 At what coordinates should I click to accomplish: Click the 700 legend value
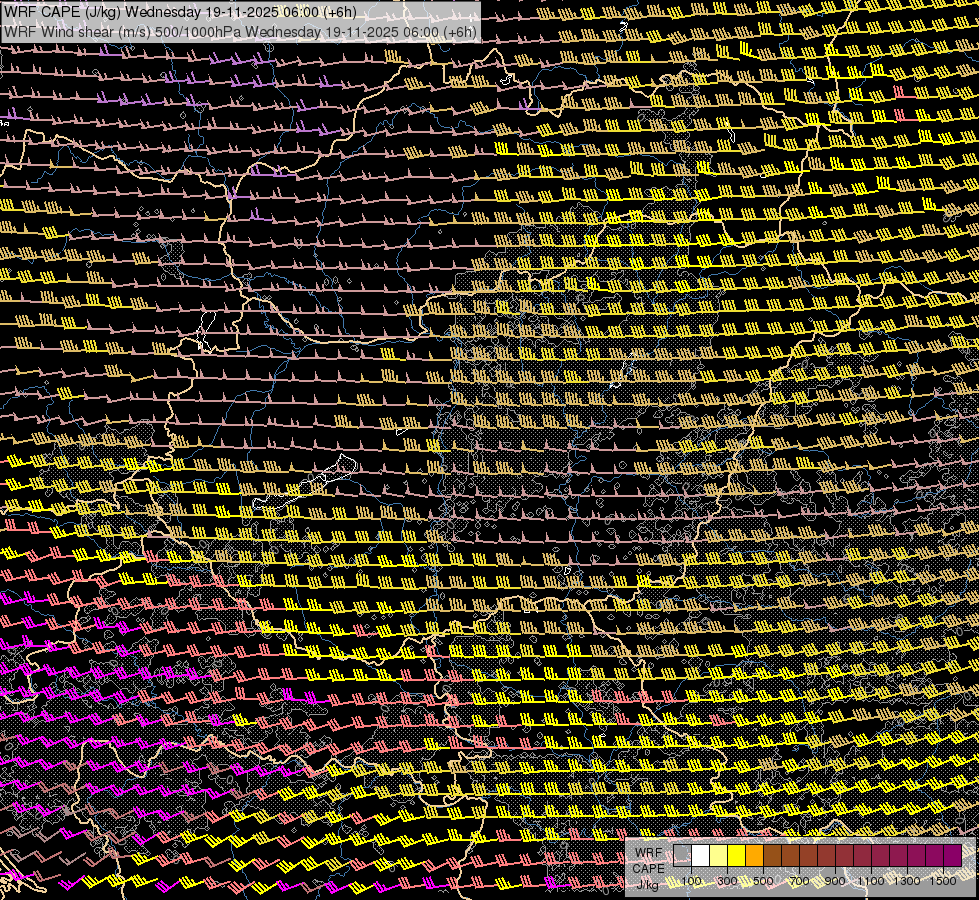click(x=799, y=881)
